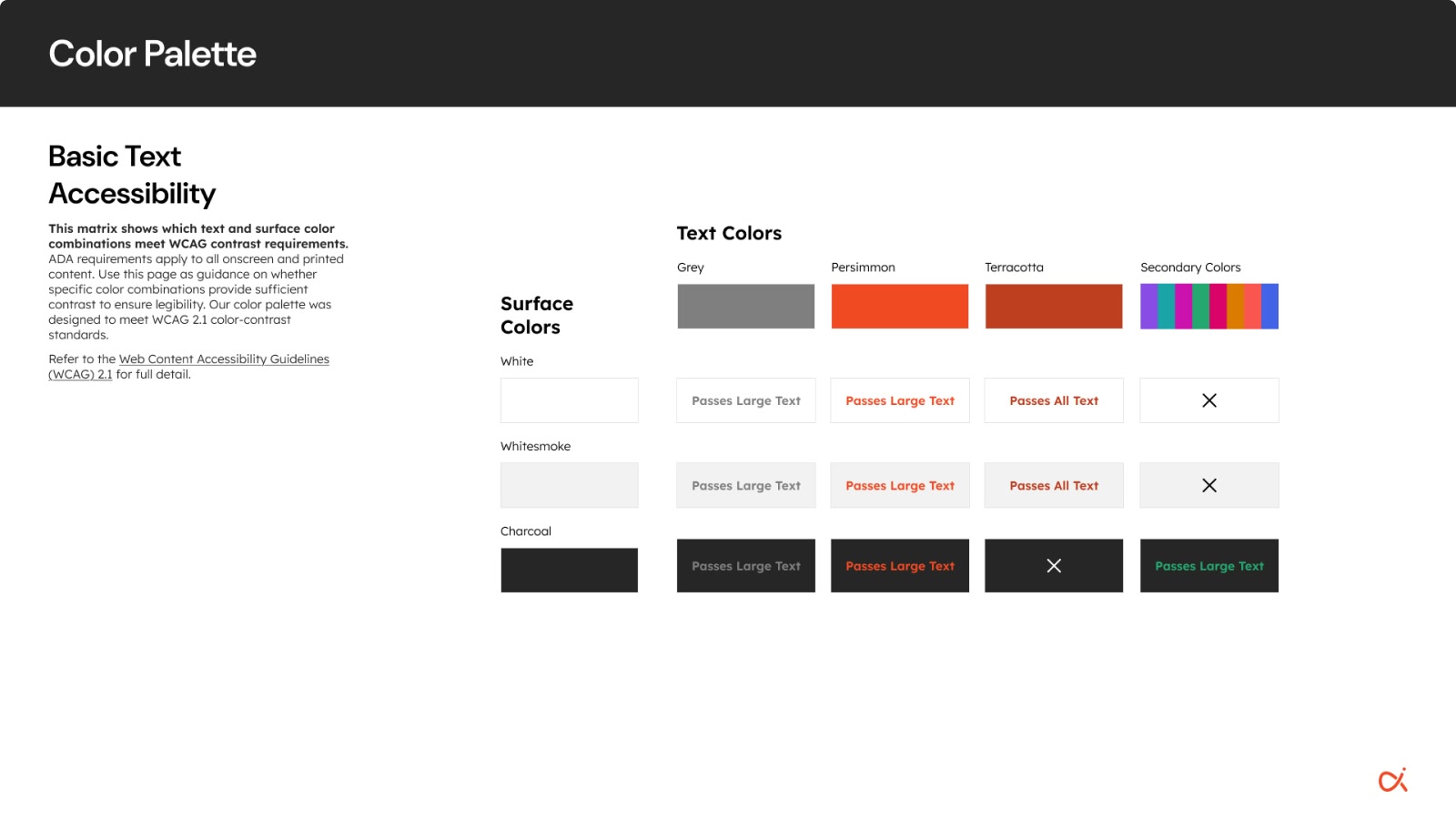This screenshot has height=819, width=1456.
Task: Click the X in the Charcoal row
Action: pos(1054,566)
